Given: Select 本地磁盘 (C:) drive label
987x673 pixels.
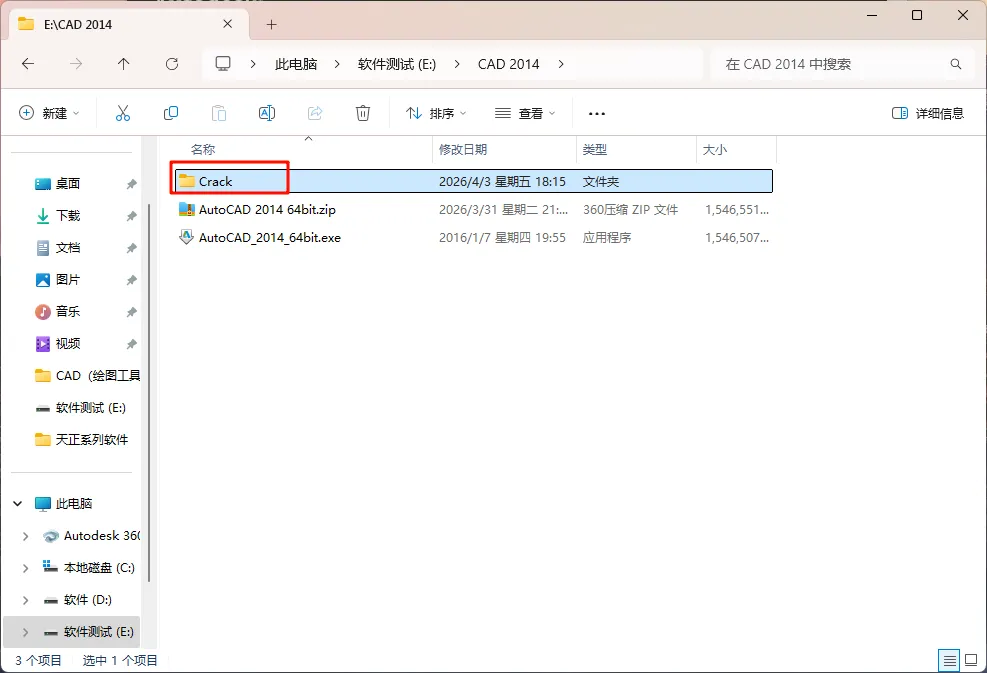Looking at the screenshot, I should [99, 568].
